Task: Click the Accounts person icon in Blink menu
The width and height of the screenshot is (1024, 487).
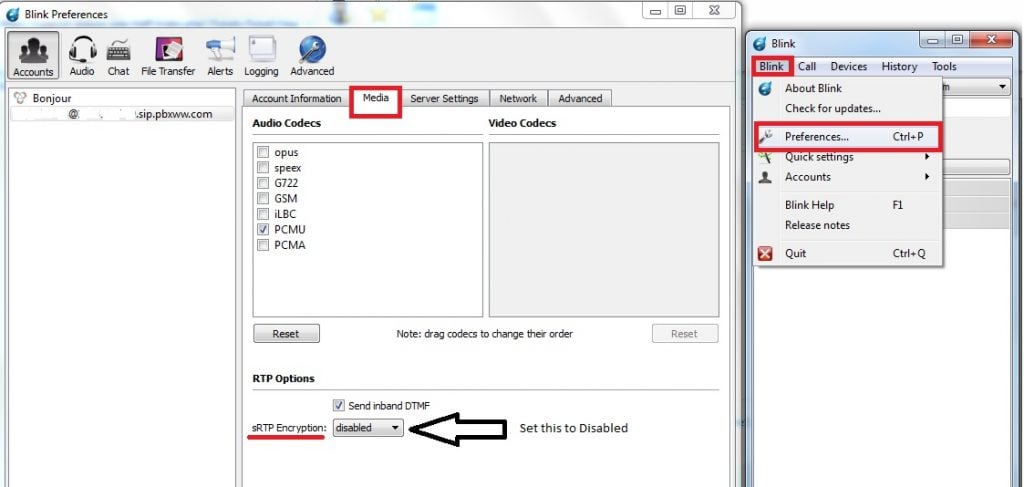Action: [765, 177]
